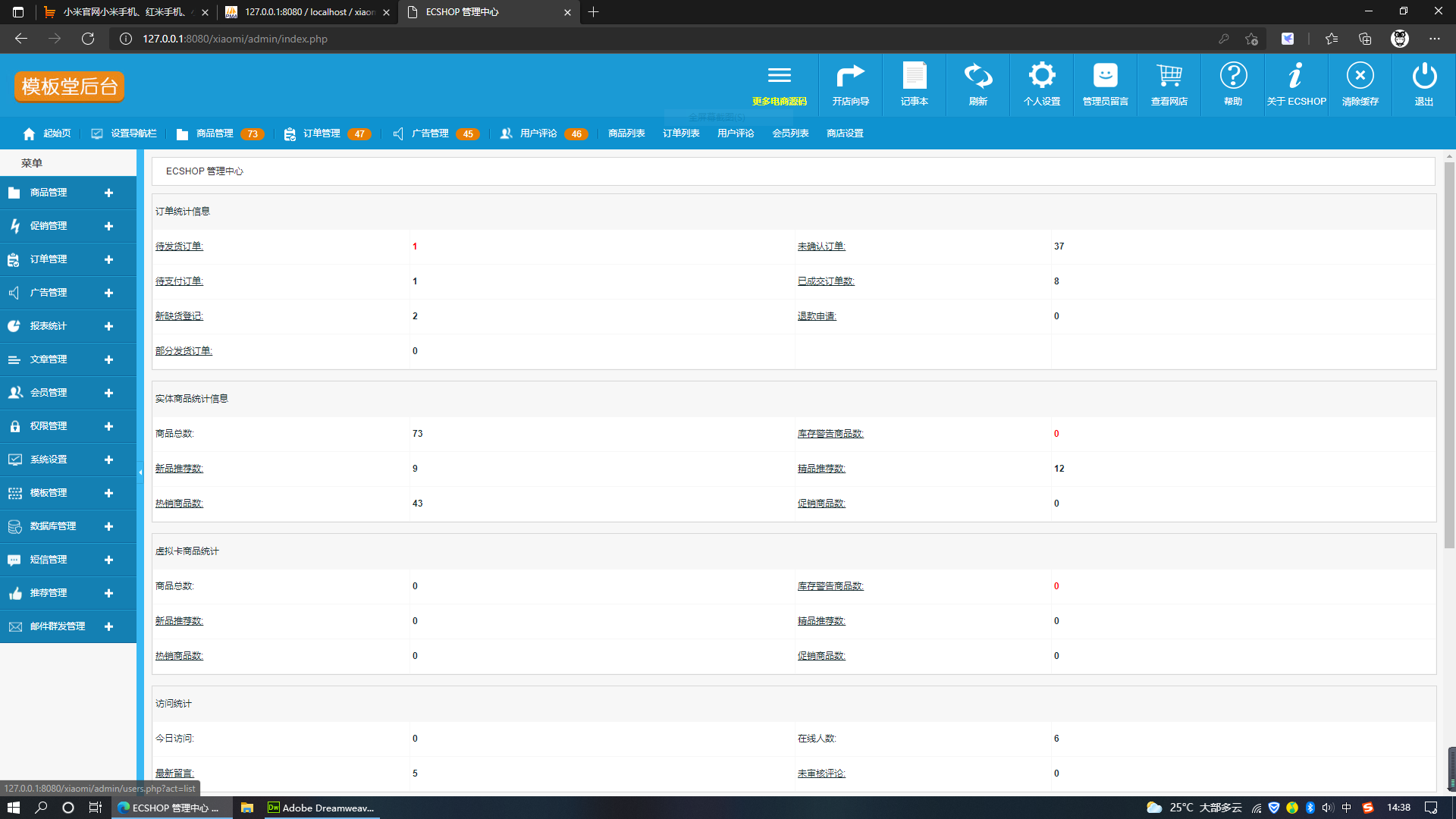Click the 库存警告商品数 link under 实体商品统计信息

click(x=830, y=434)
